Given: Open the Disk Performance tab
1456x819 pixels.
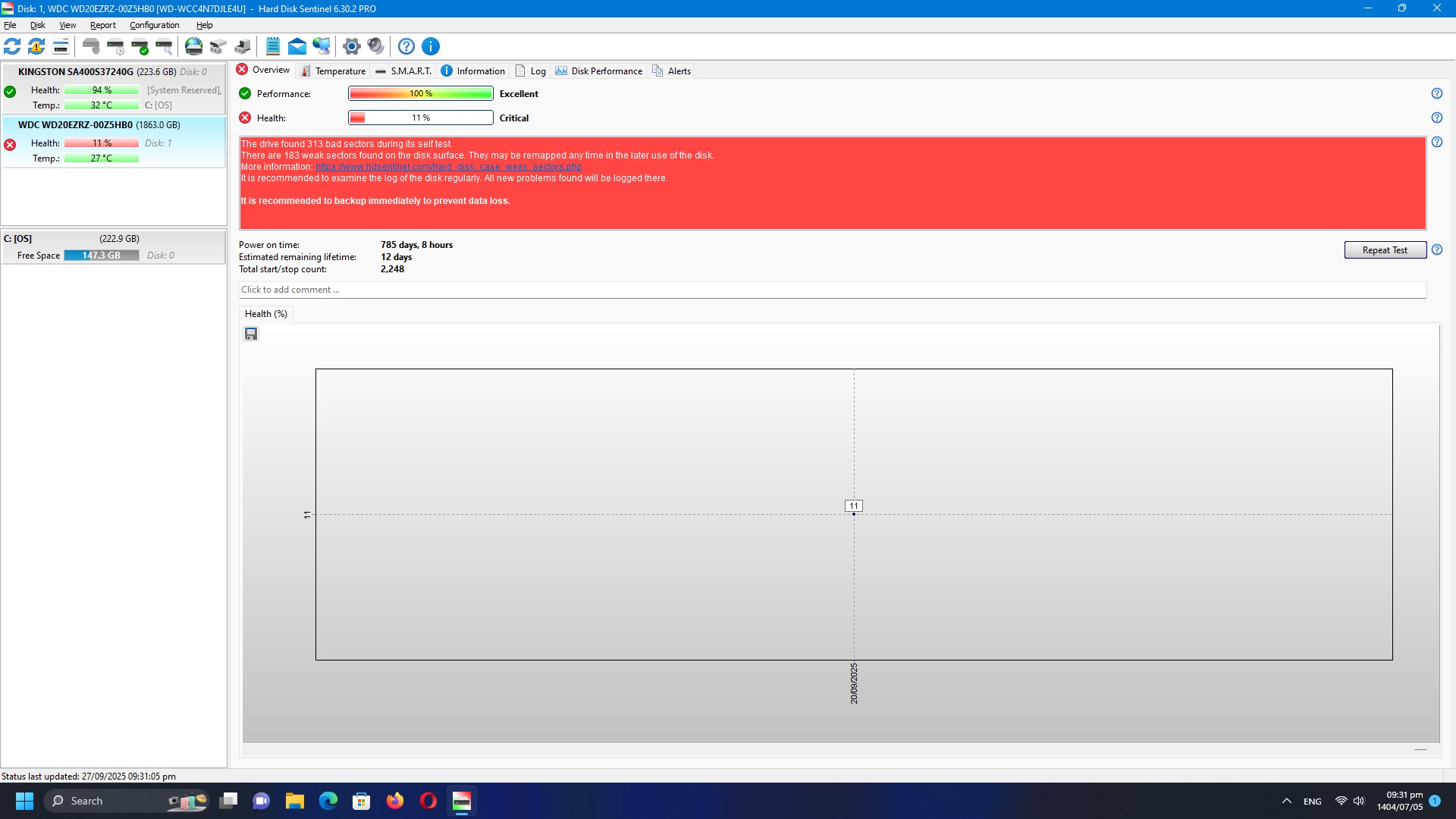Looking at the screenshot, I should [x=598, y=71].
